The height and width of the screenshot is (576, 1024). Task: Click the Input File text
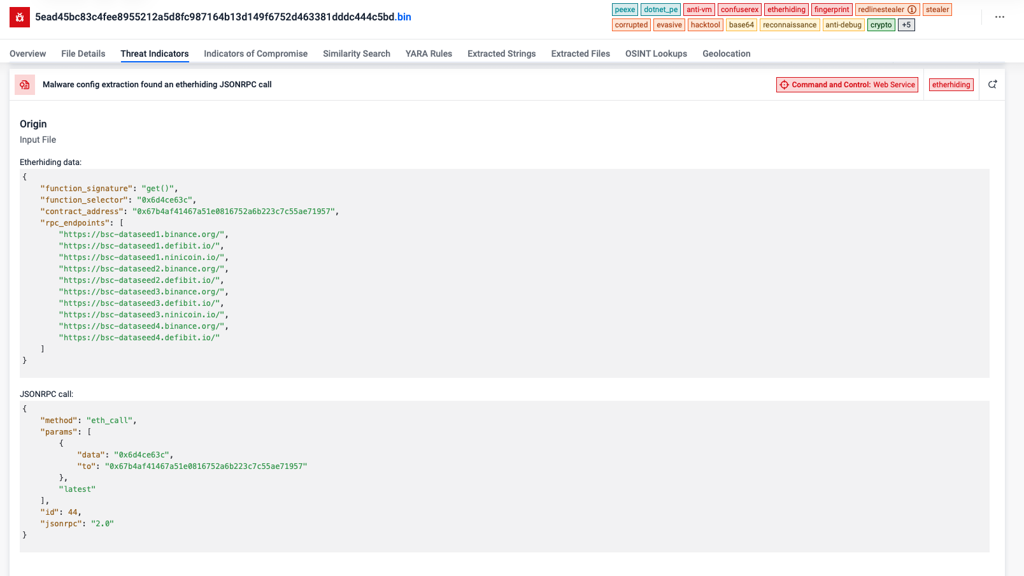point(38,140)
